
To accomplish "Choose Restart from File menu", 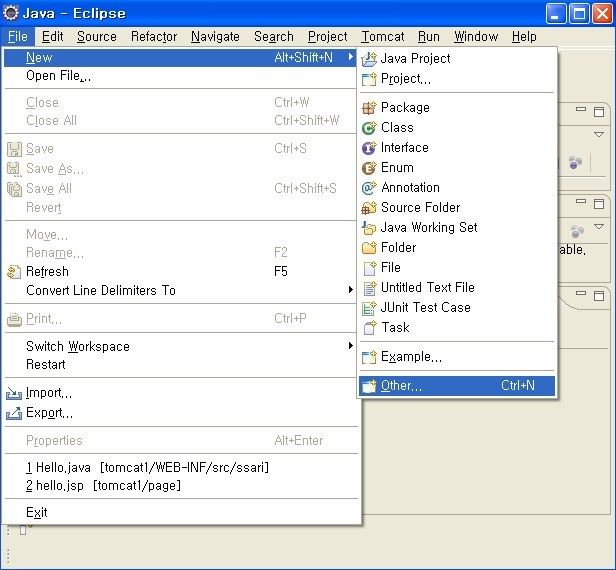I will point(180,364).
